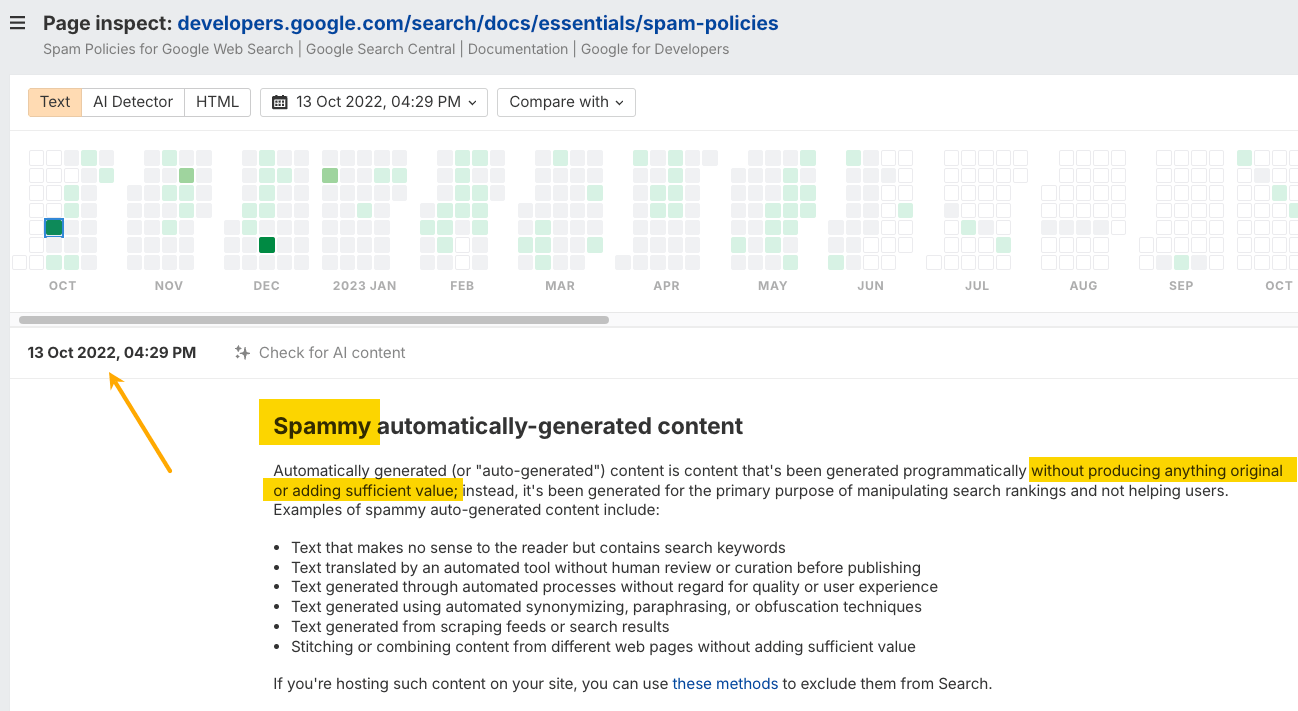The image size is (1298, 711).
Task: Expand the 13 Oct 2022 date dropdown
Action: (x=373, y=101)
